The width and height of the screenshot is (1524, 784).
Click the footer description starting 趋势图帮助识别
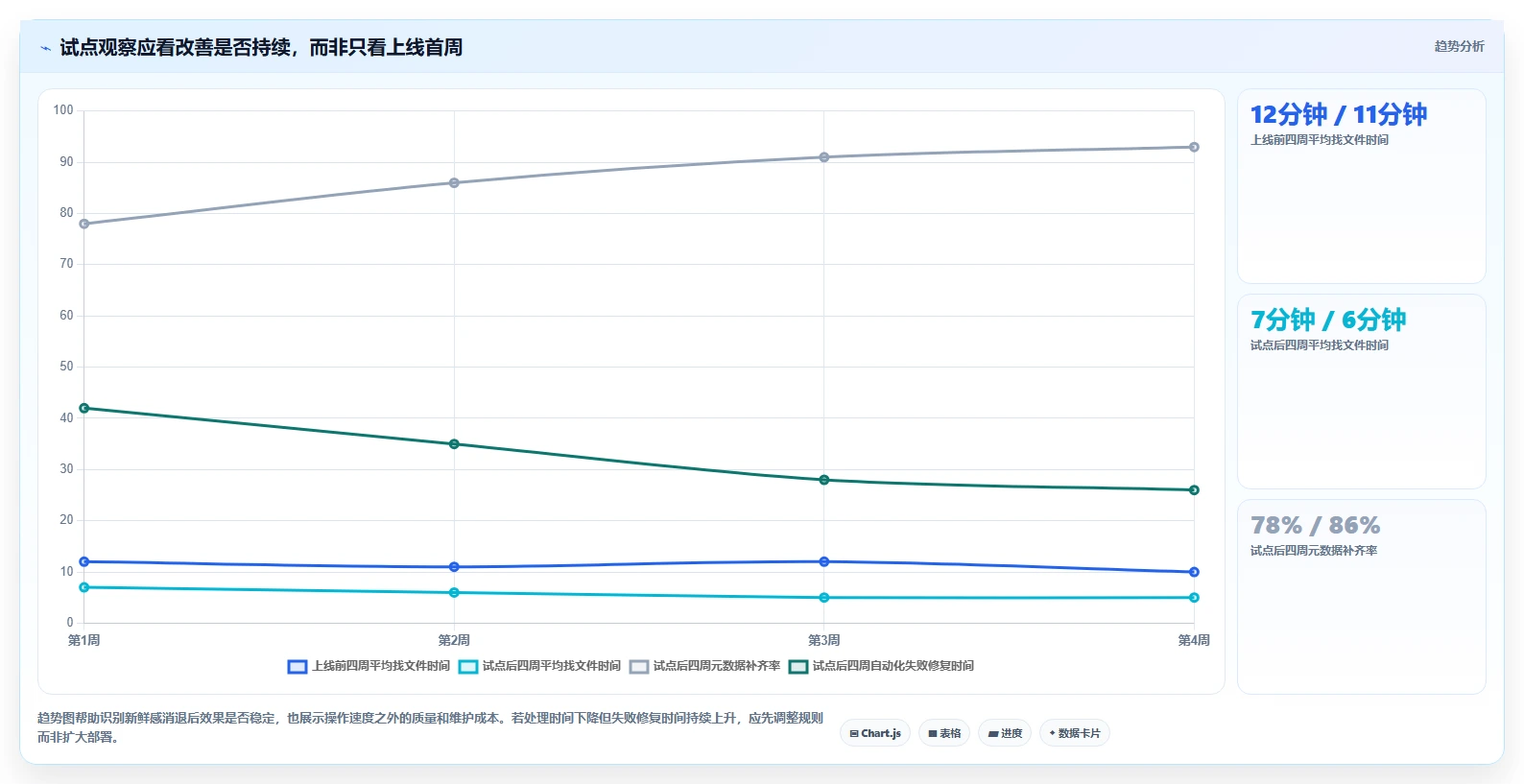pos(430,727)
